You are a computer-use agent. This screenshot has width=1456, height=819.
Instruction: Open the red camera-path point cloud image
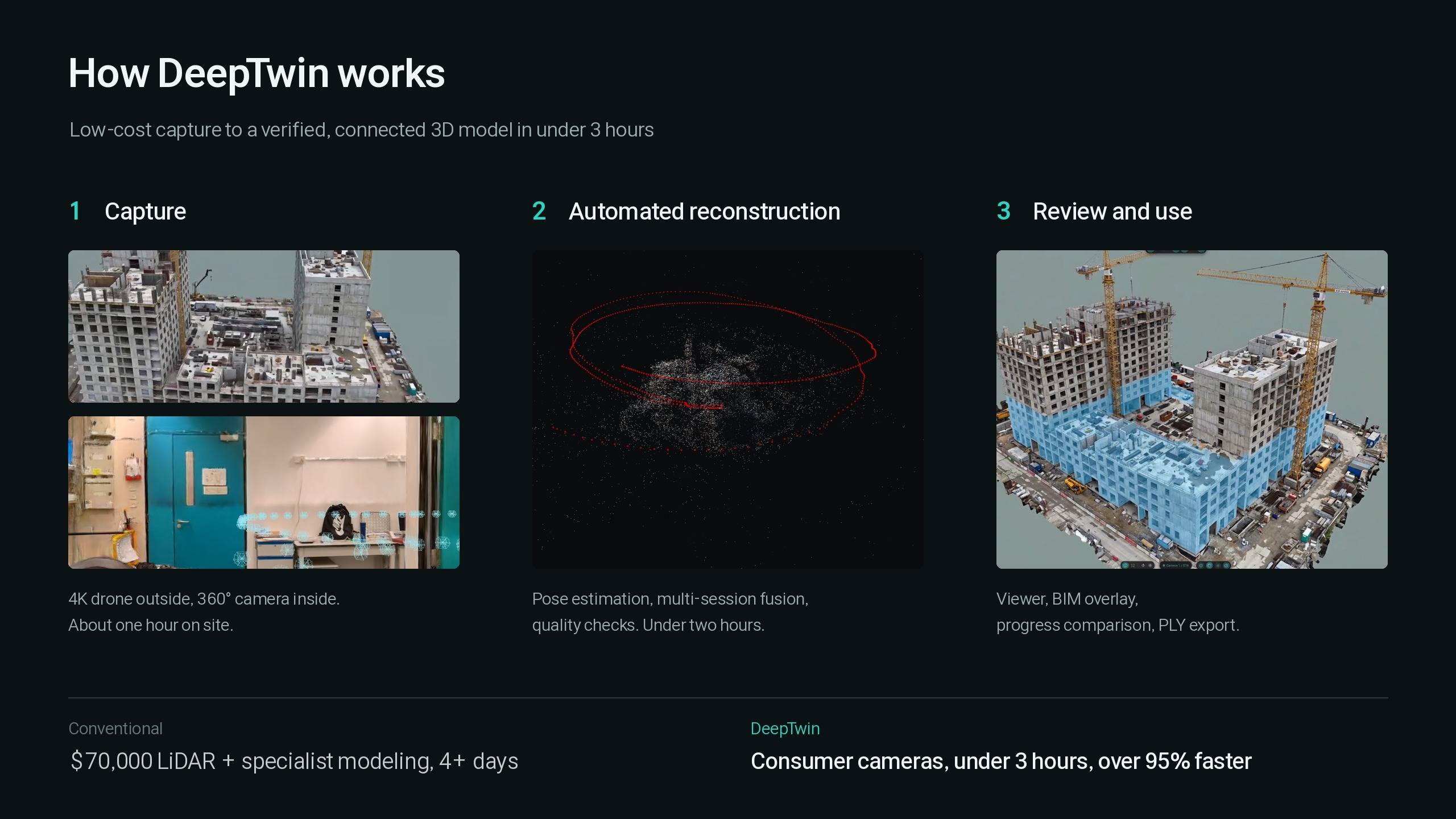pyautogui.click(x=728, y=409)
